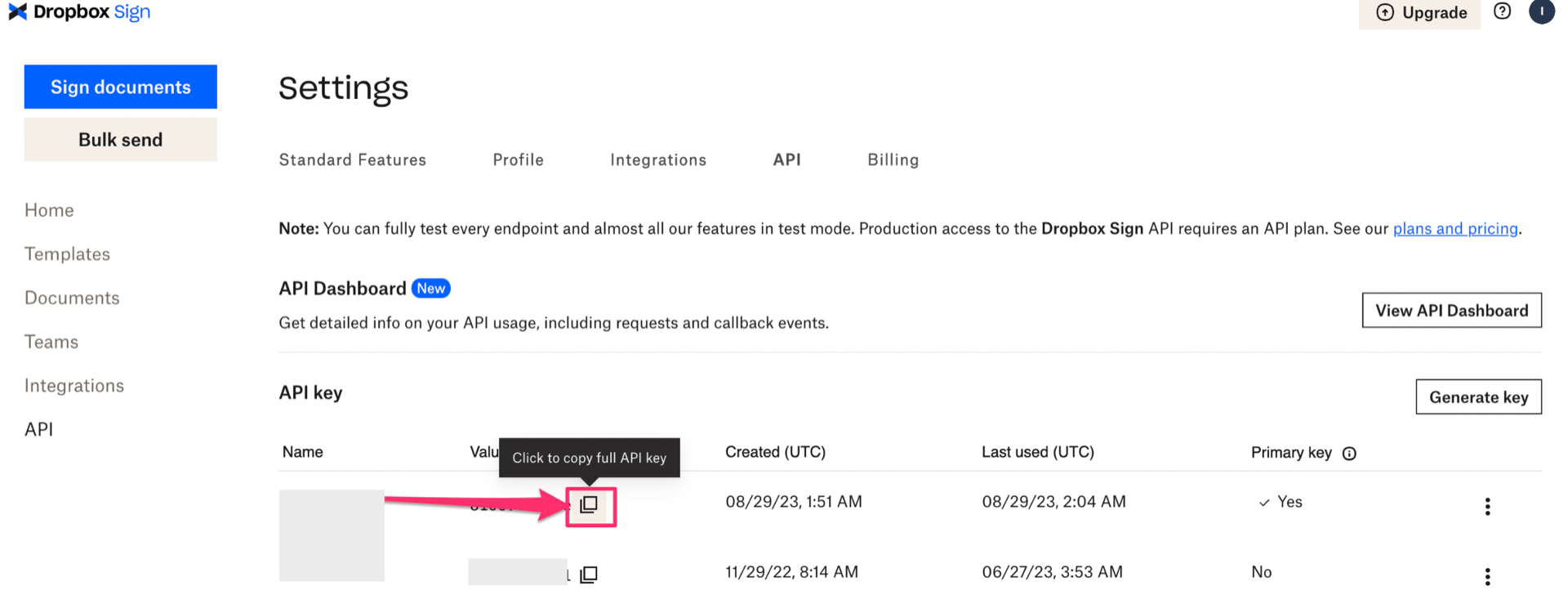Viewport: 1568px width, 604px height.
Task: Click the Settings page heading
Action: coord(343,87)
